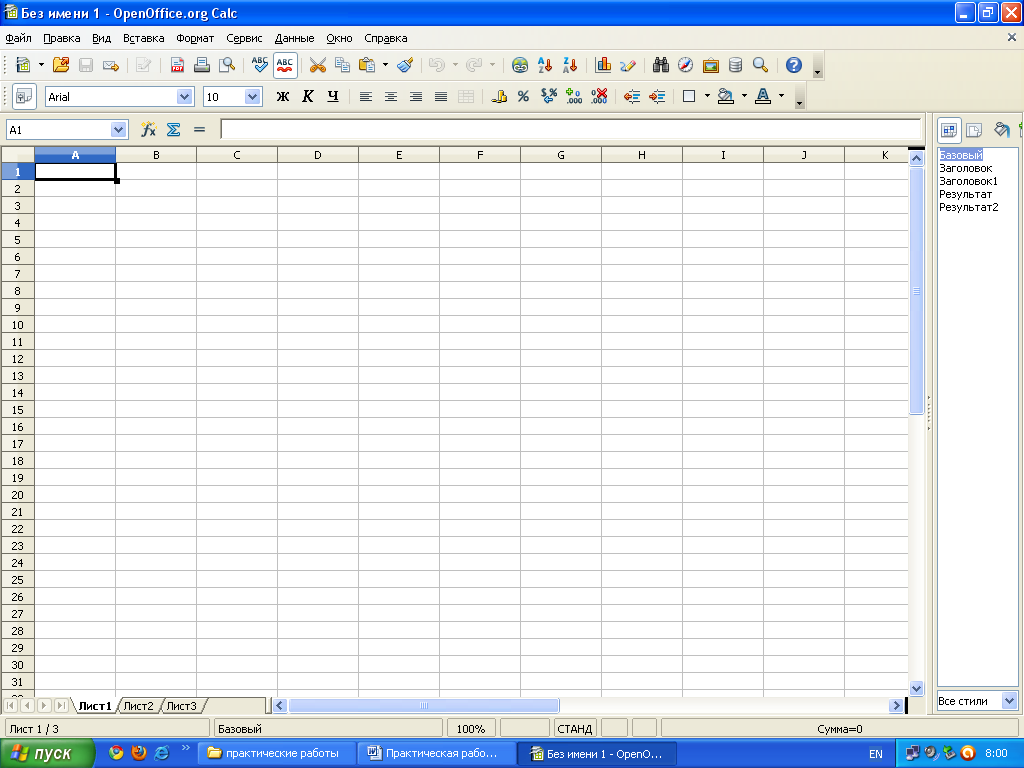Open Page Preview icon
The image size is (1024, 768).
[x=227, y=65]
